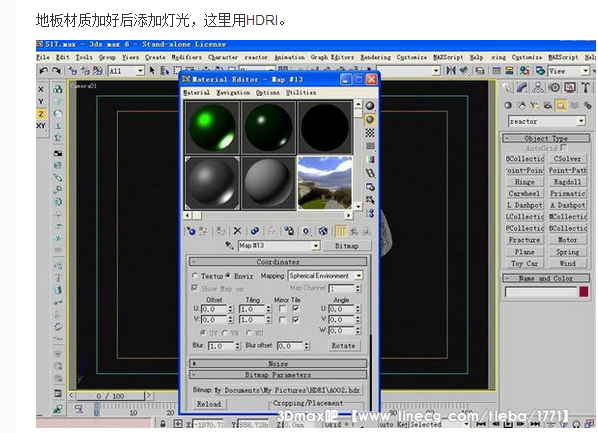Screen dimensions: 598x433
Task: Toggle the U Mirror checkbox
Action: tap(283, 309)
